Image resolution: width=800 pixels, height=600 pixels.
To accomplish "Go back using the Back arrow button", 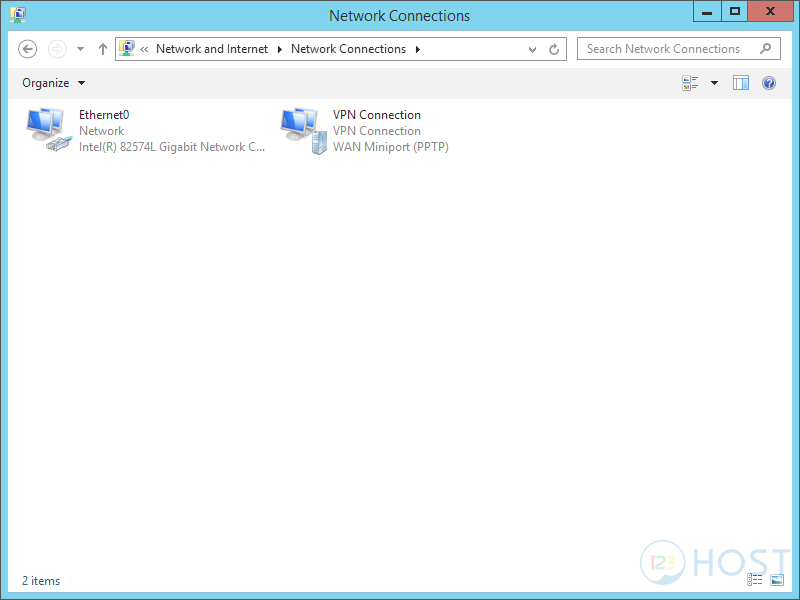I will [28, 49].
